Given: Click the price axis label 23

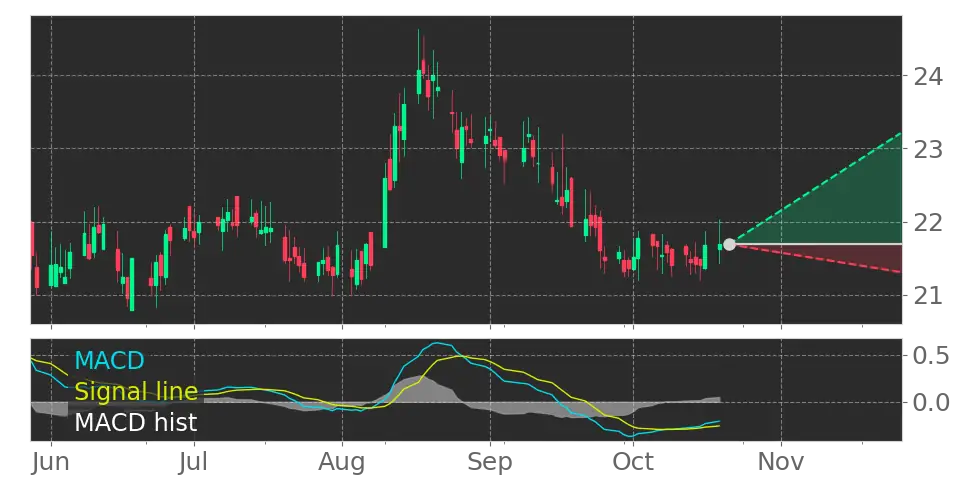Looking at the screenshot, I should click(928, 149).
